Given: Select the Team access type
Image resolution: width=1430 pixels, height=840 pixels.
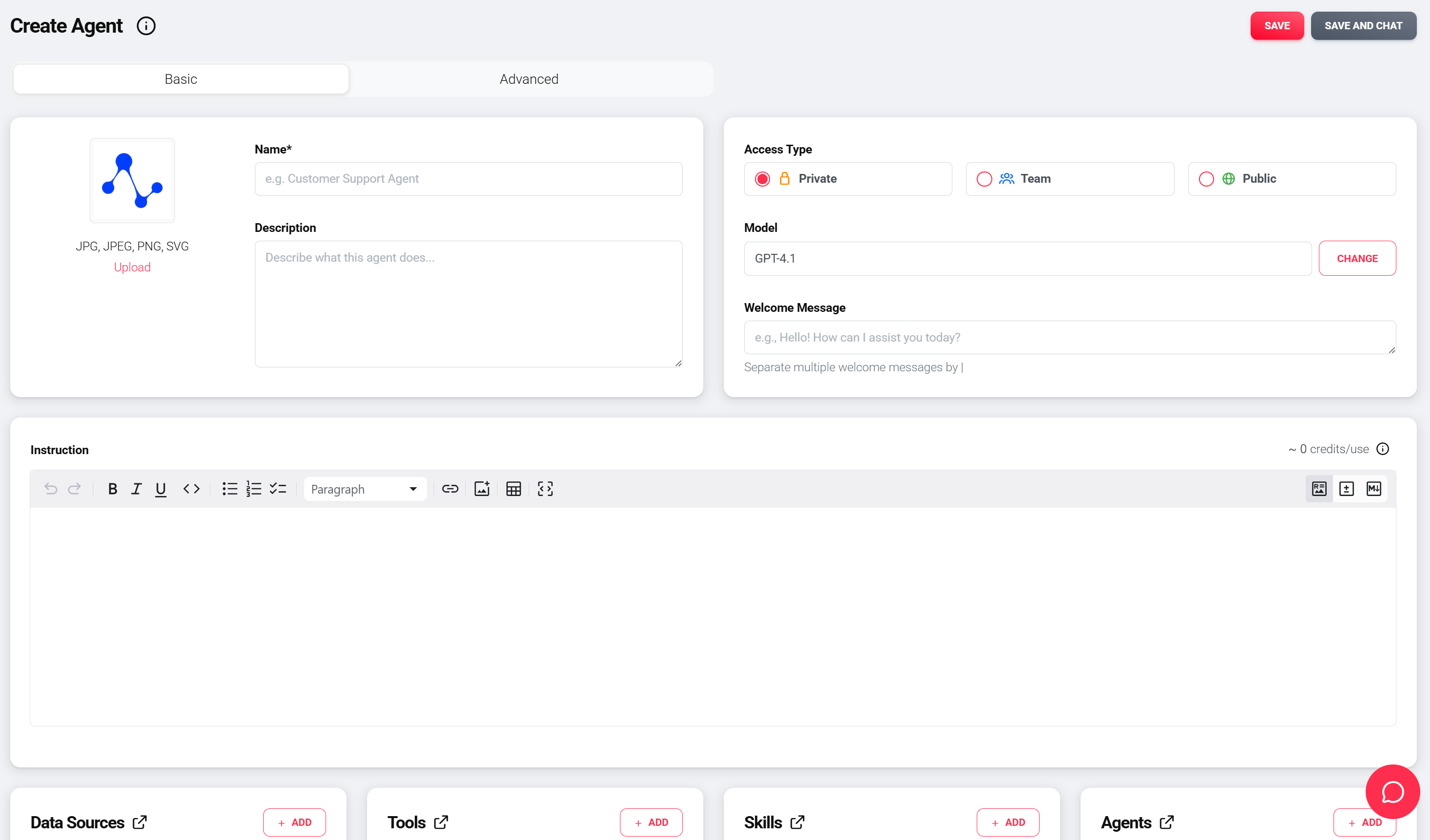Looking at the screenshot, I should coord(1070,179).
